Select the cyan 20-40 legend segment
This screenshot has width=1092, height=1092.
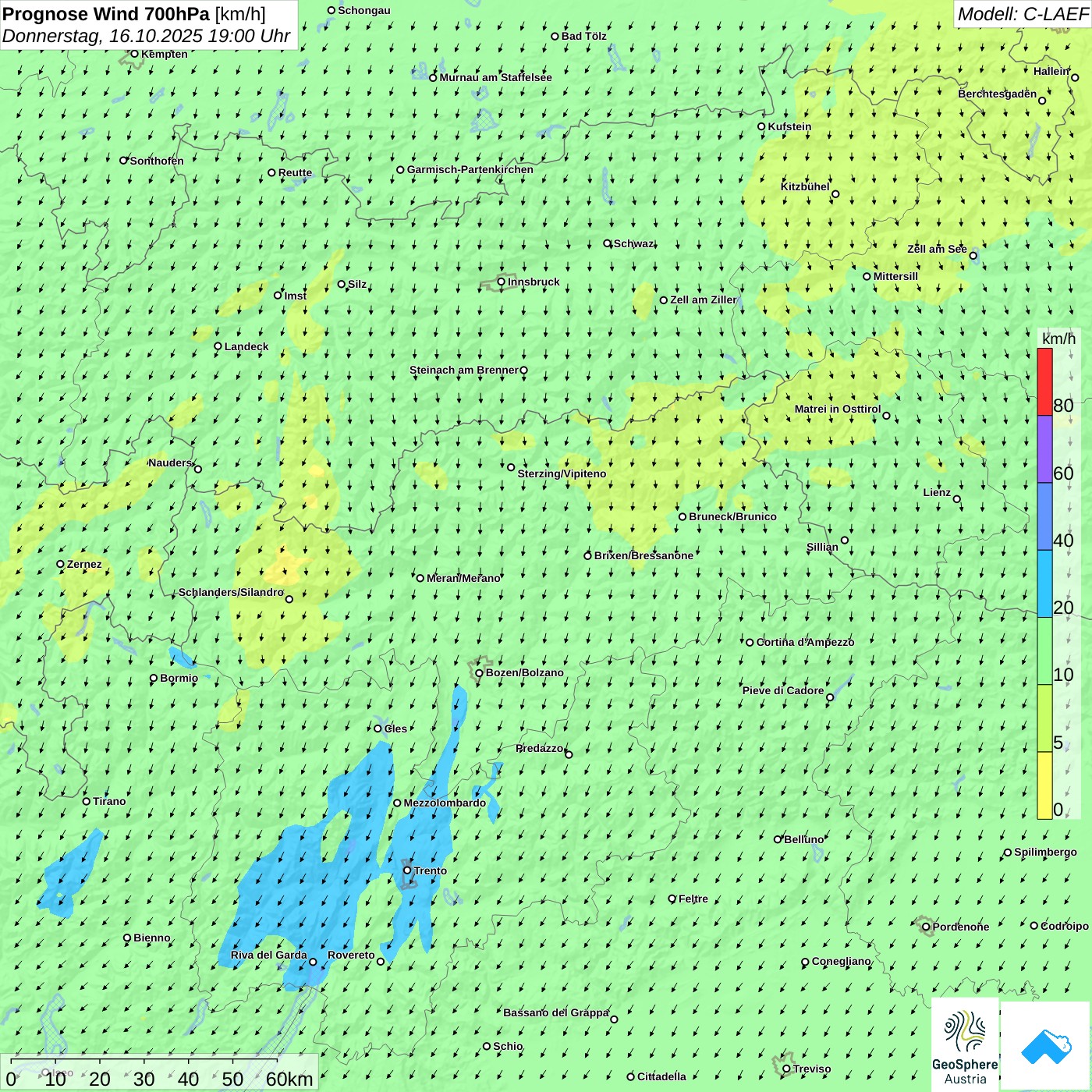(x=1044, y=584)
